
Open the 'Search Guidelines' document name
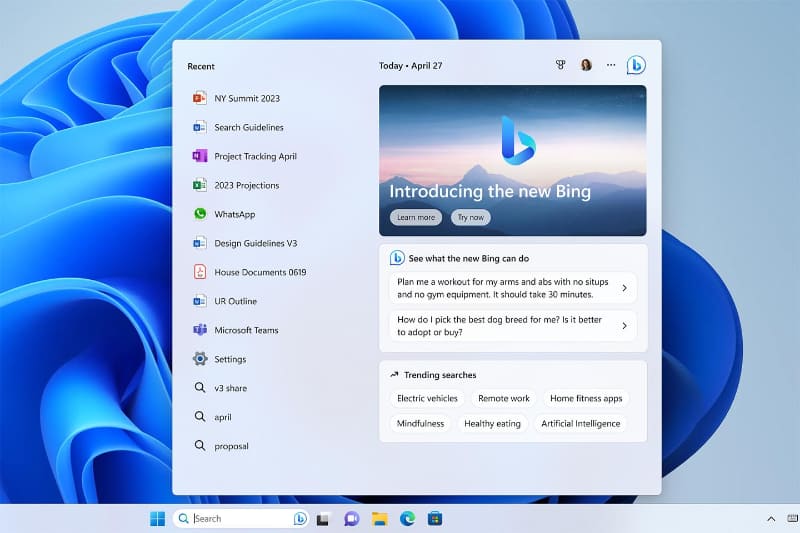249,128
